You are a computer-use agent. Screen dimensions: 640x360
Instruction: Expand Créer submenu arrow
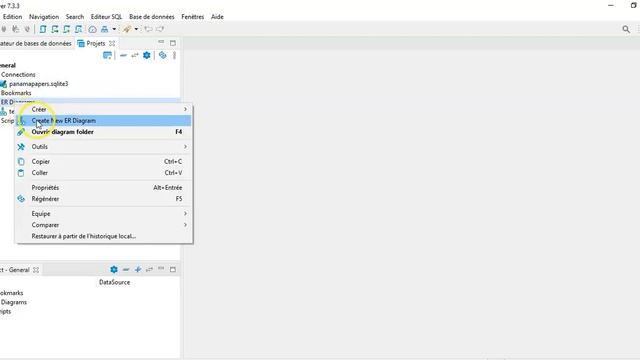click(x=185, y=109)
